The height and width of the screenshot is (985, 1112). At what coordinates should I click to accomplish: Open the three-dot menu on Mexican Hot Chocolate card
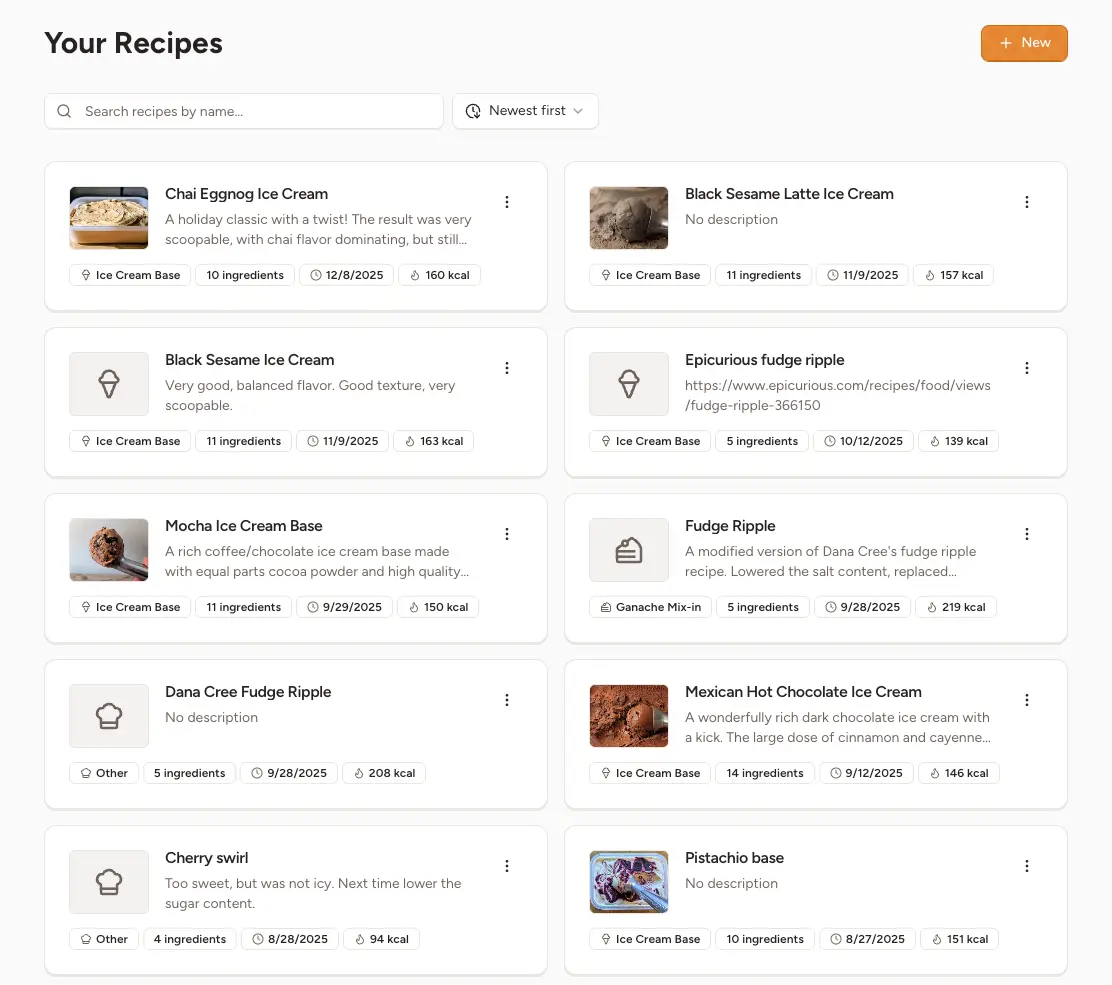point(1027,700)
